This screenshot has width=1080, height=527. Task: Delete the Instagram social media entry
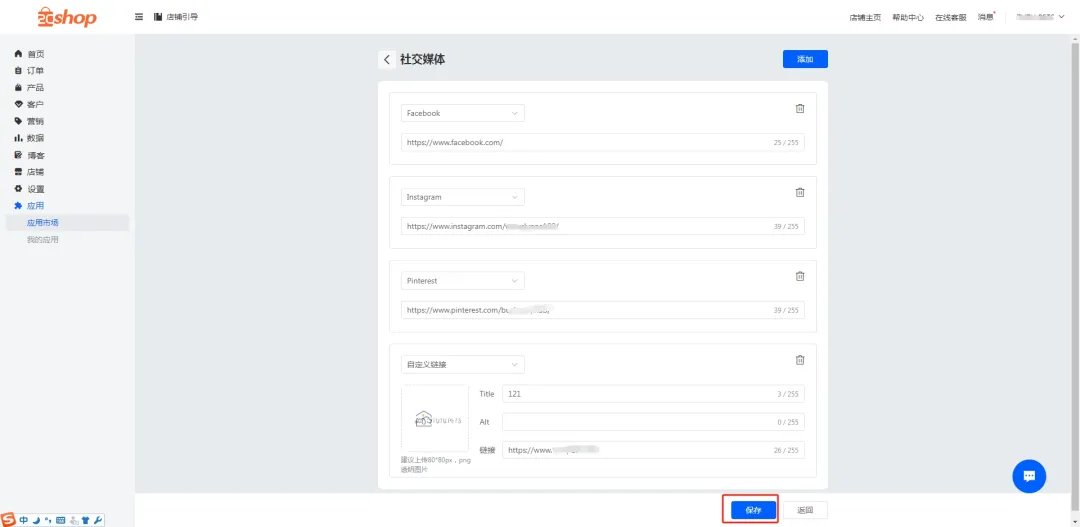800,192
